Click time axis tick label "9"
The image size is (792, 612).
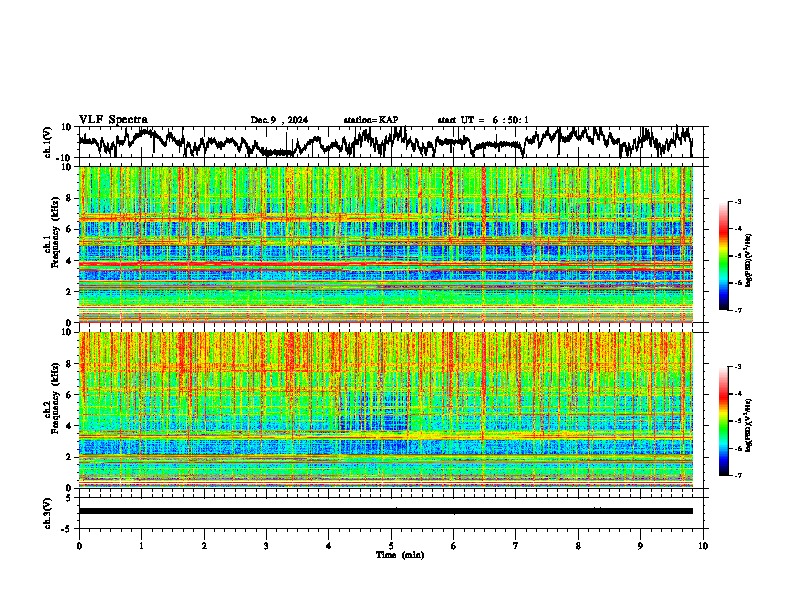pyautogui.click(x=640, y=546)
